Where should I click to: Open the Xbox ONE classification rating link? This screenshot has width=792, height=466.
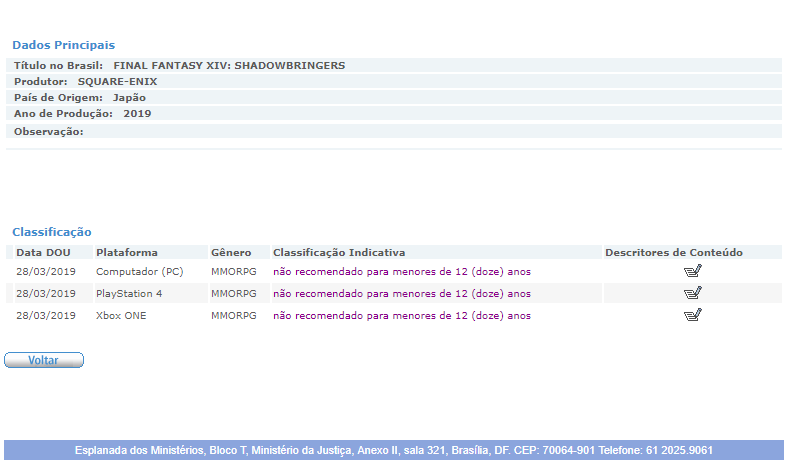click(402, 316)
